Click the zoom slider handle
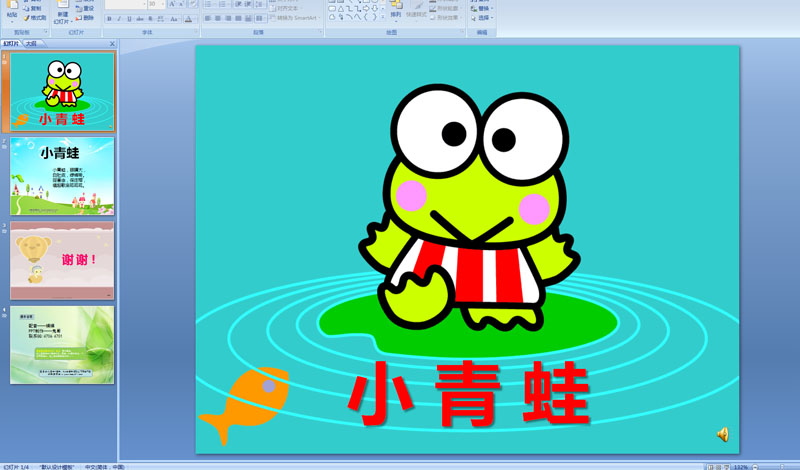This screenshot has height=470, width=800. 782,467
